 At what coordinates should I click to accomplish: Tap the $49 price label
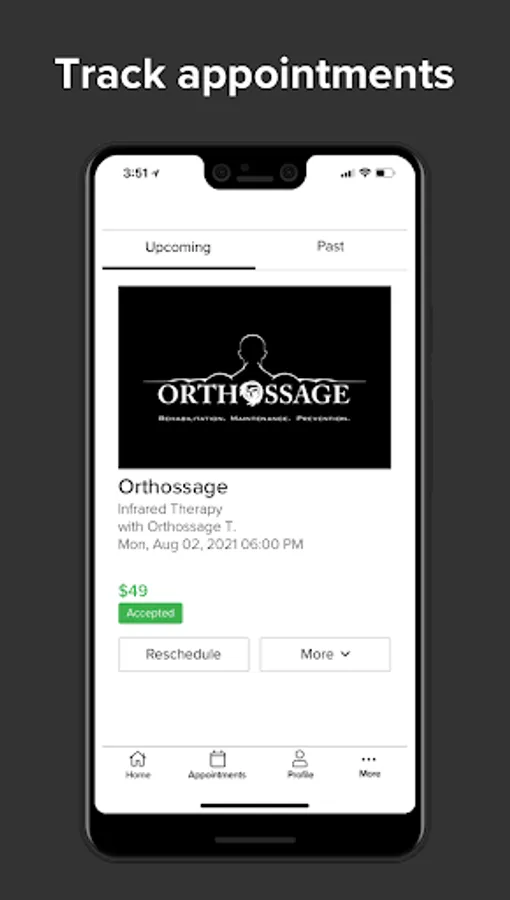[x=133, y=591]
